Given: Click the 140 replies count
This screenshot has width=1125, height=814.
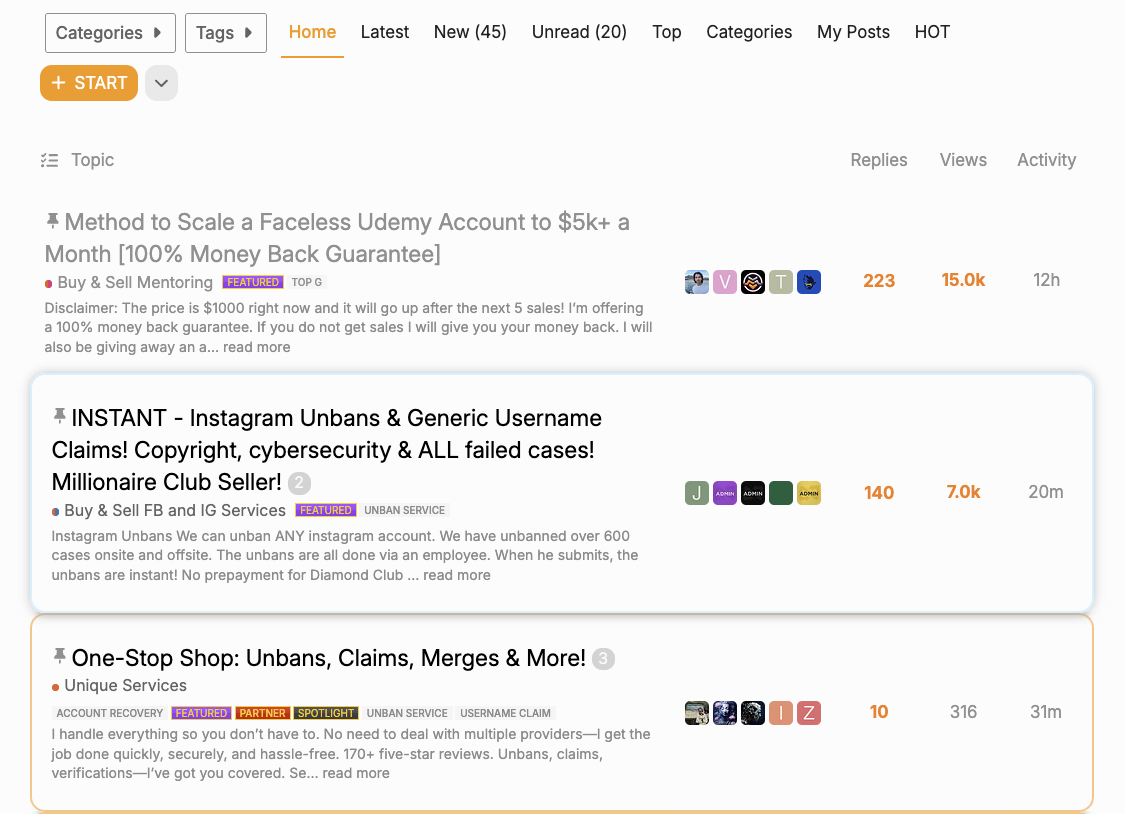Looking at the screenshot, I should click(879, 493).
